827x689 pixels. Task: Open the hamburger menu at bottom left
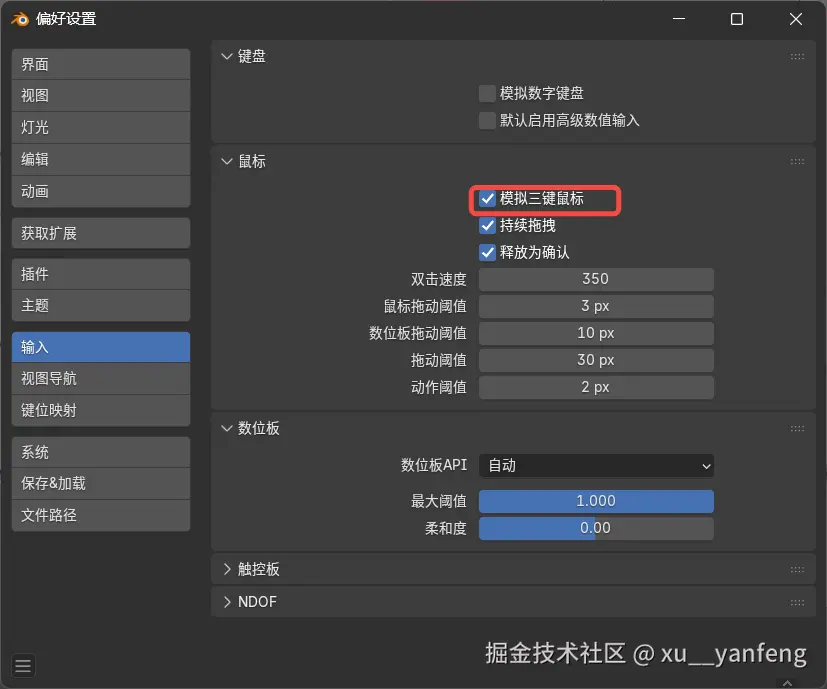point(23,666)
